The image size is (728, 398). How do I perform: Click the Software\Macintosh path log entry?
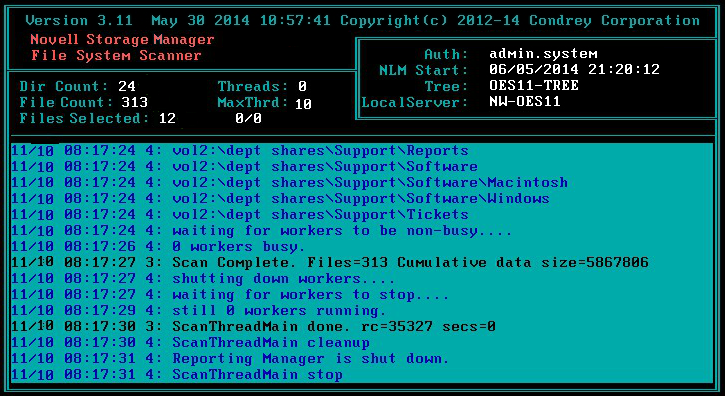(x=289, y=183)
